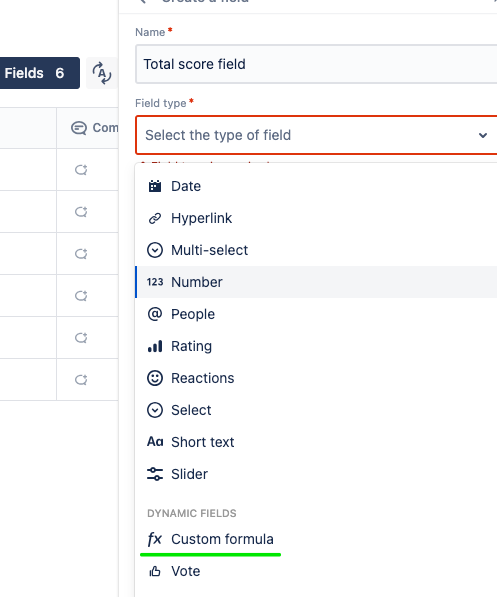
Task: Expand the Field type dropdown chevron
Action: pos(483,135)
